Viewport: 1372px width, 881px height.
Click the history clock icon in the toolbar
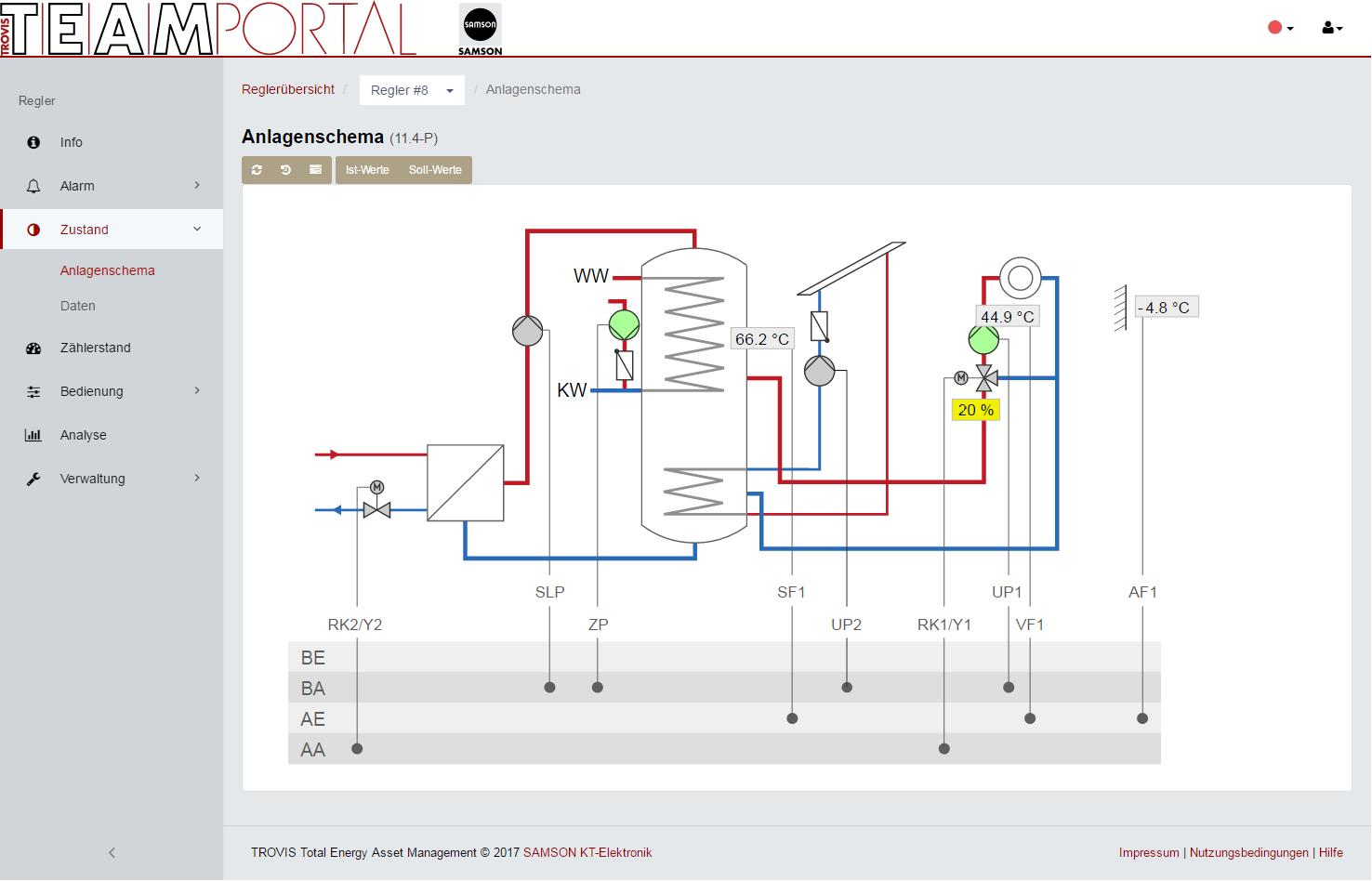[x=285, y=170]
